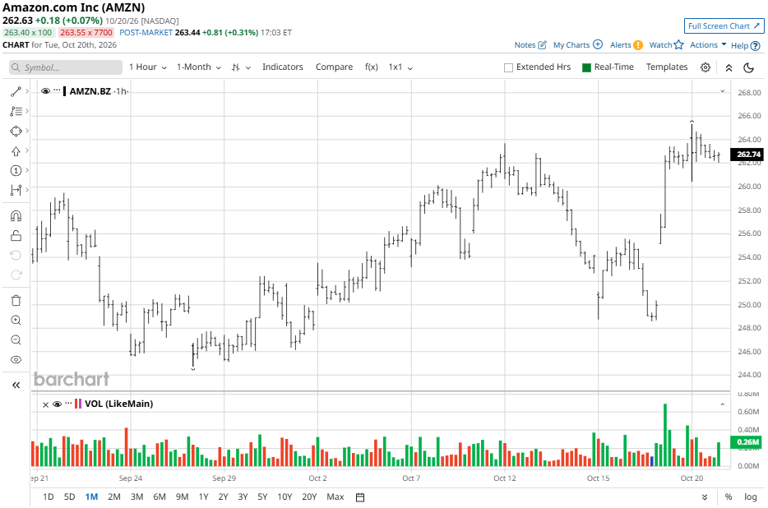Open the 1 Hour interval dropdown

148,67
